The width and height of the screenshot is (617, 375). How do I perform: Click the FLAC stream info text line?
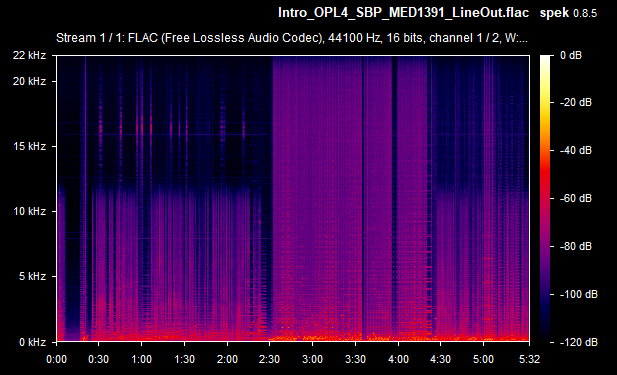pos(292,38)
